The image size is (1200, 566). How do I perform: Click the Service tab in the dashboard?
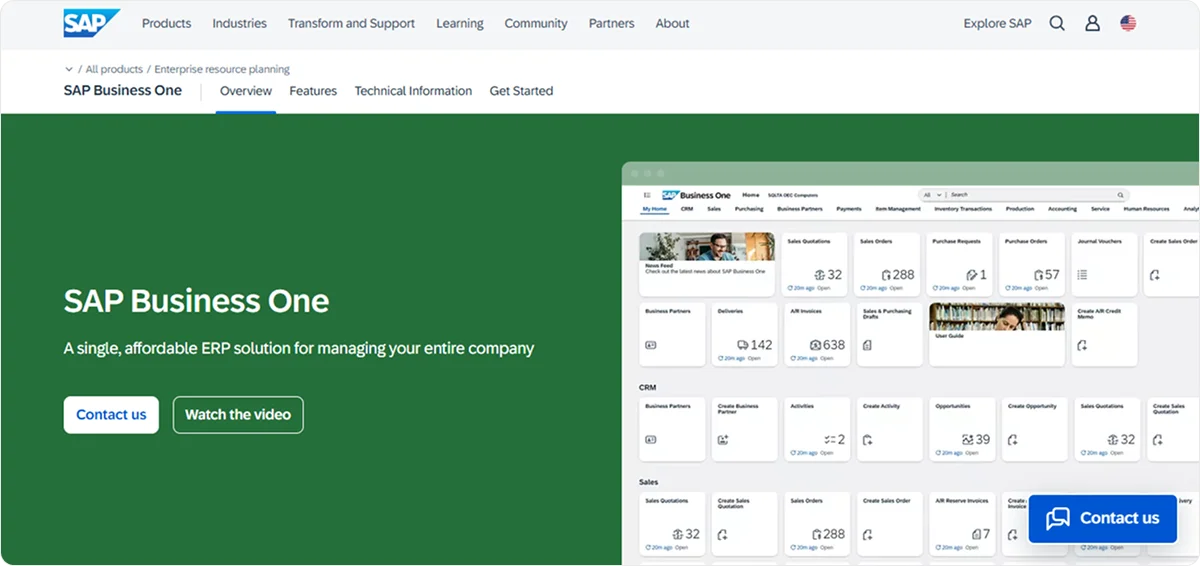(1100, 209)
